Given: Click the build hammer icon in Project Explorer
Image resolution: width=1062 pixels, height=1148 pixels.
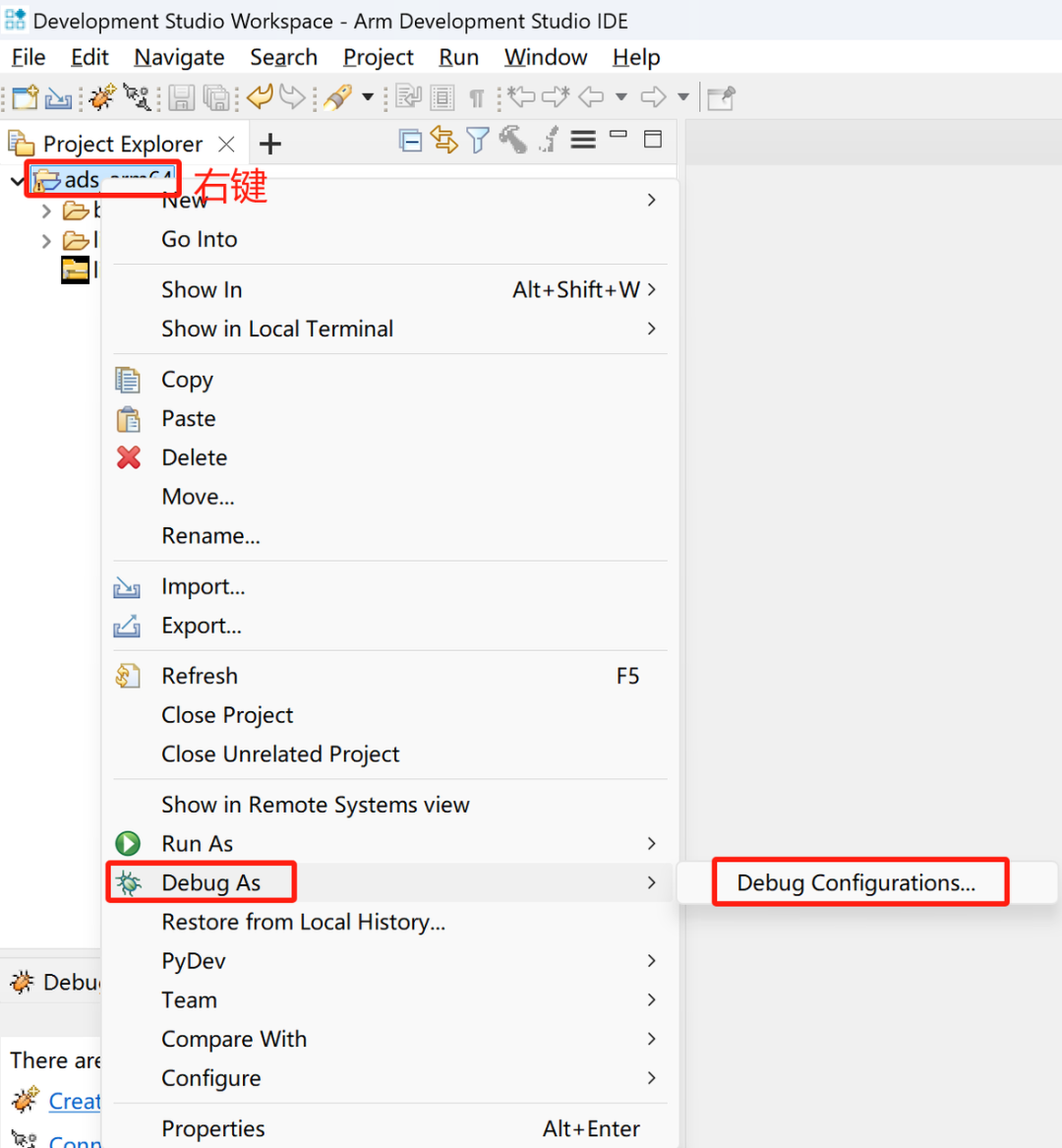Looking at the screenshot, I should [x=512, y=141].
